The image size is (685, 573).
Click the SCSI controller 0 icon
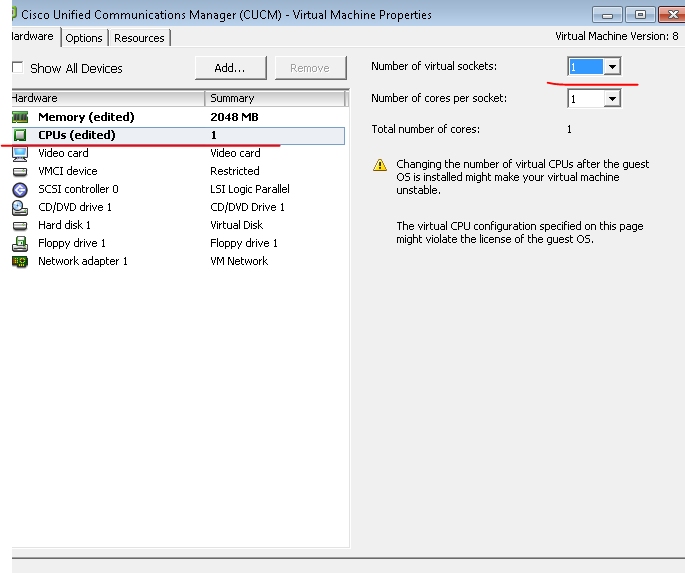(20, 190)
